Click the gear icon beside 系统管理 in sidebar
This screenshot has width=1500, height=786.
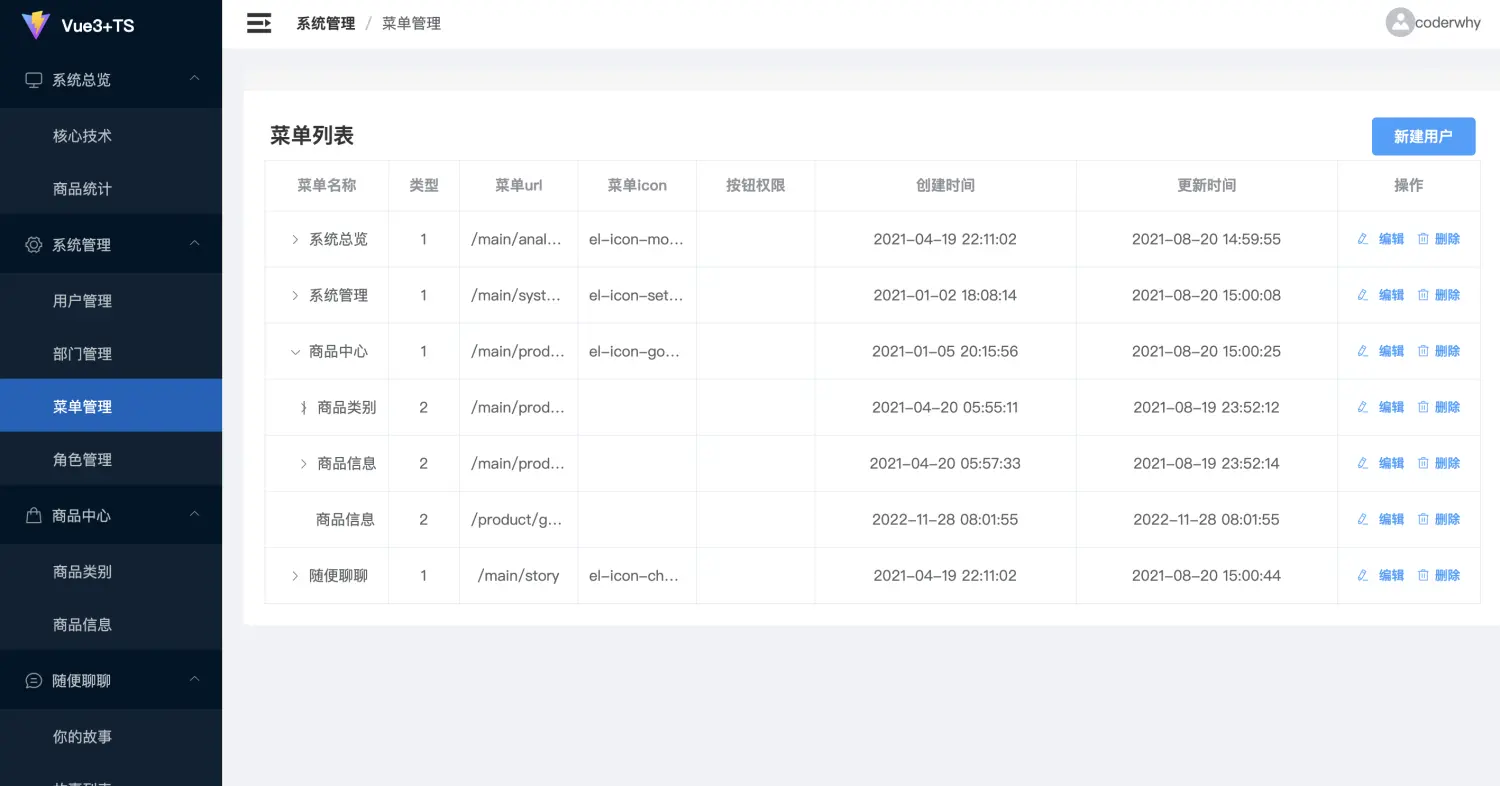34,245
